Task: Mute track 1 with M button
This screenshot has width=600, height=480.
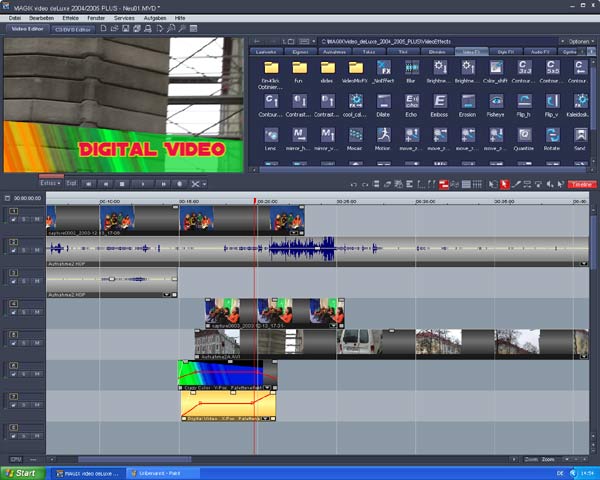Action: [x=37, y=219]
